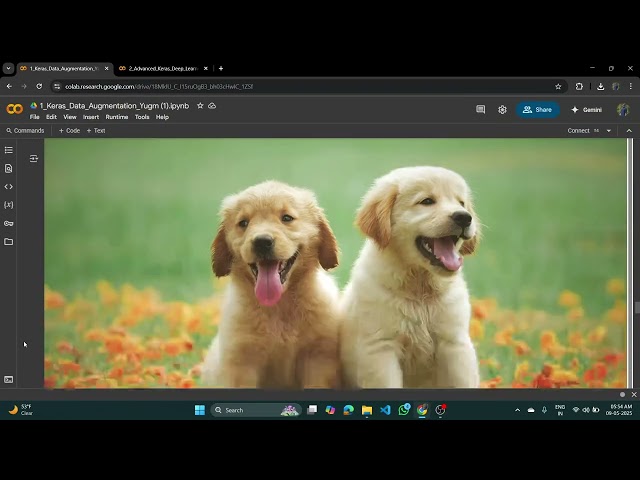This screenshot has width=640, height=480.
Task: Click the Connect button
Action: pyautogui.click(x=578, y=131)
